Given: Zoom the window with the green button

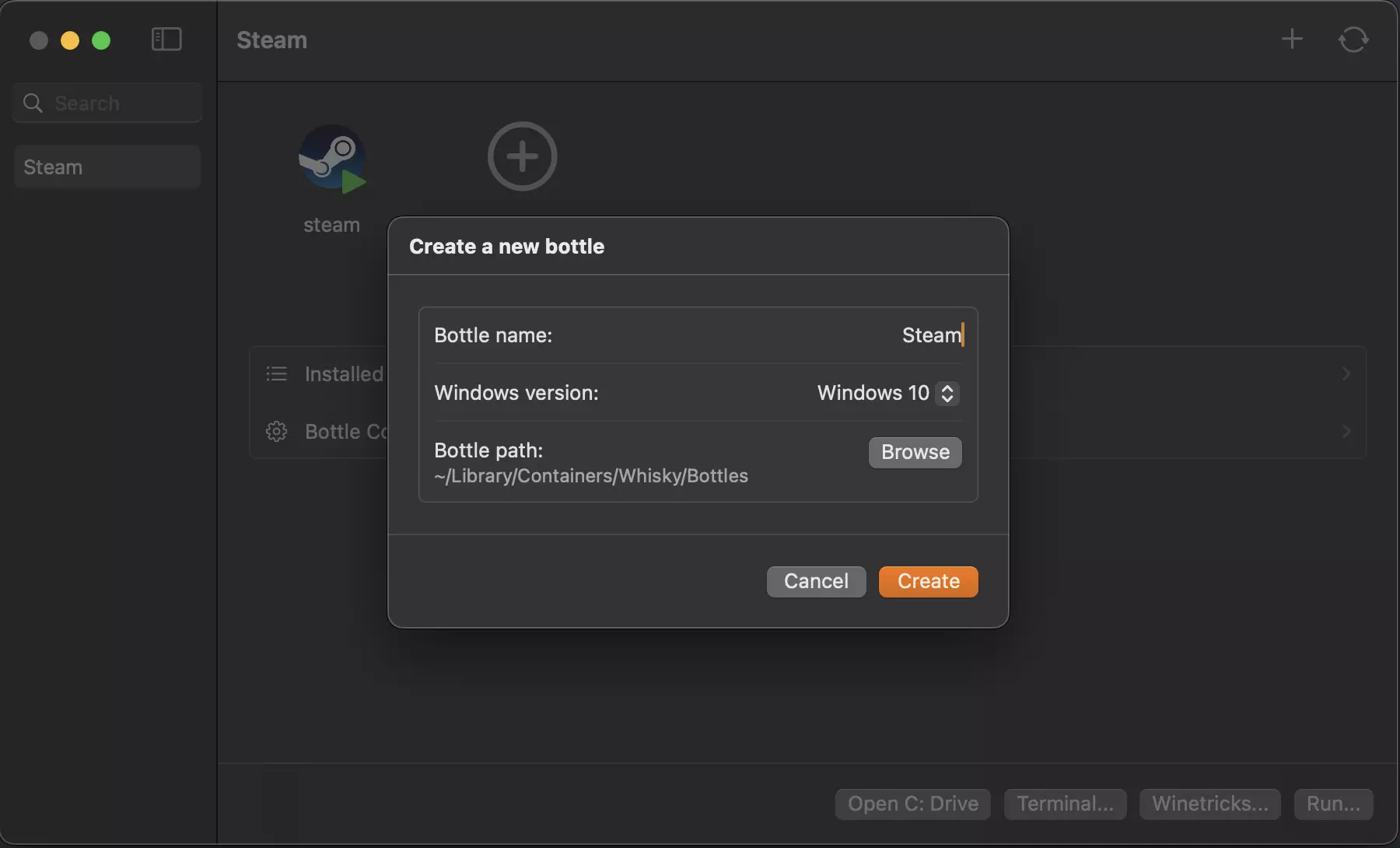Looking at the screenshot, I should point(101,40).
